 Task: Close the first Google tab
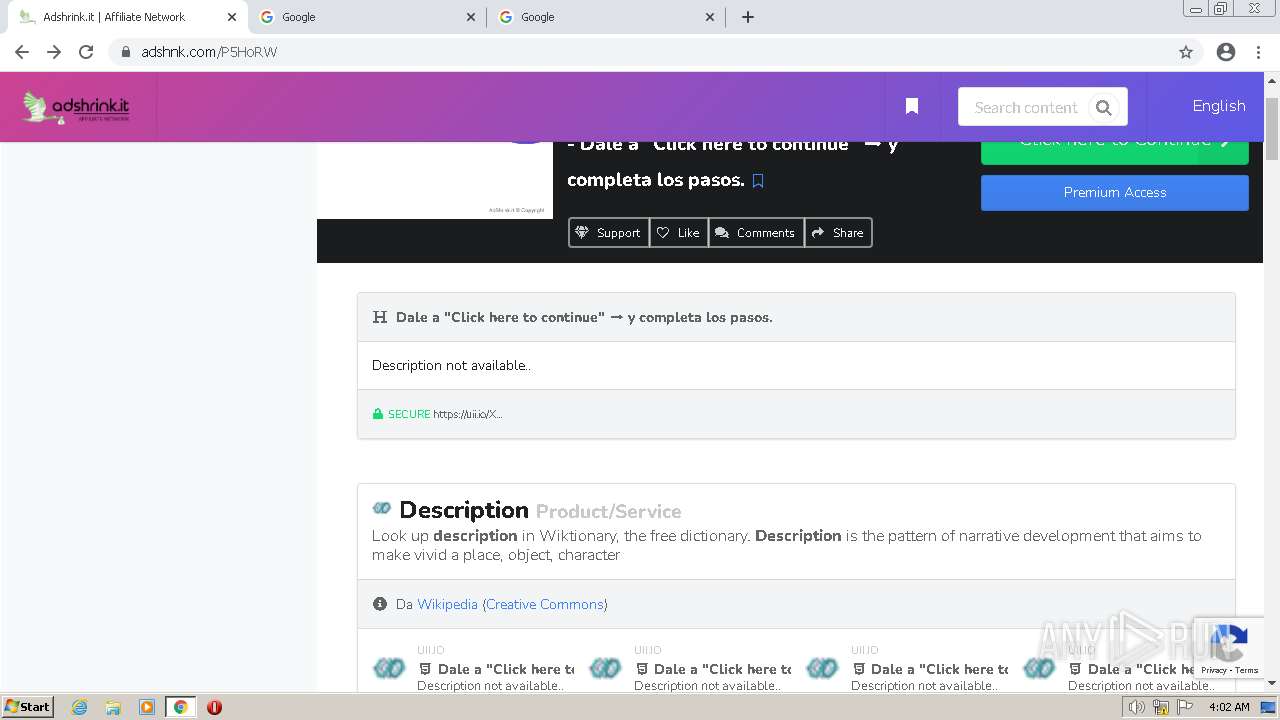471,17
